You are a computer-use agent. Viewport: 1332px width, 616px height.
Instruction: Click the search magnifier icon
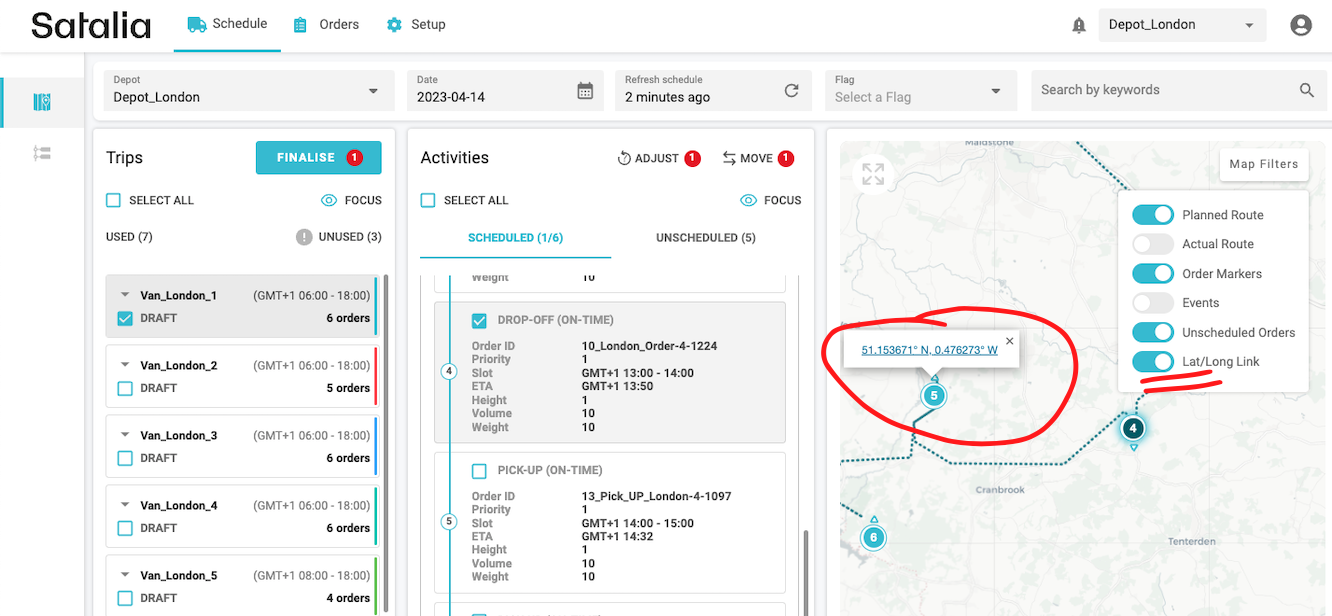point(1306,90)
